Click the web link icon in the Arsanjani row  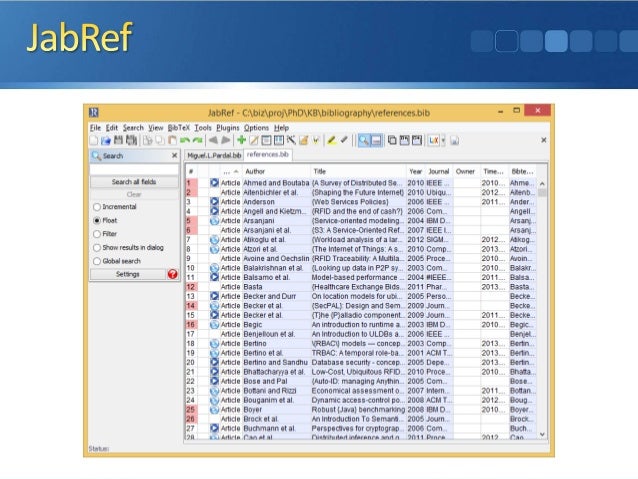(214, 221)
